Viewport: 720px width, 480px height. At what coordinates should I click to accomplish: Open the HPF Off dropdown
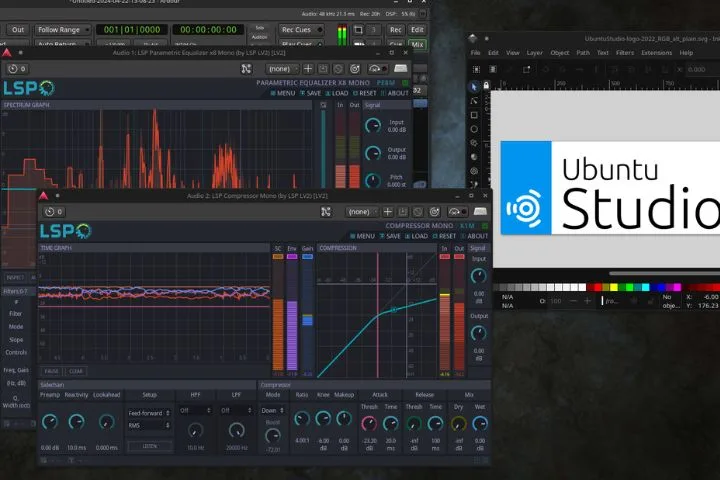pyautogui.click(x=195, y=410)
